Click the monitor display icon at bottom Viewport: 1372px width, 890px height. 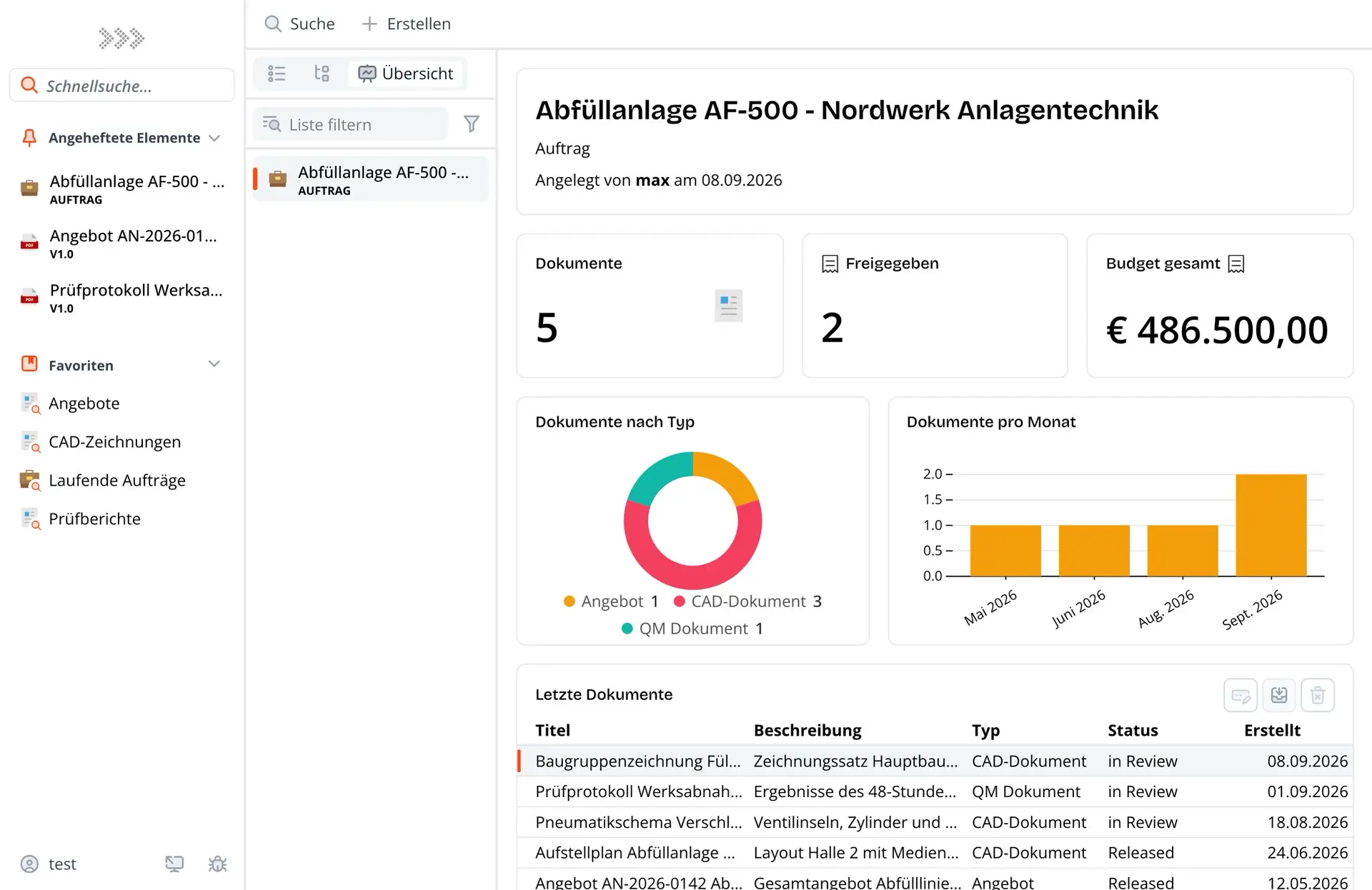[x=174, y=864]
